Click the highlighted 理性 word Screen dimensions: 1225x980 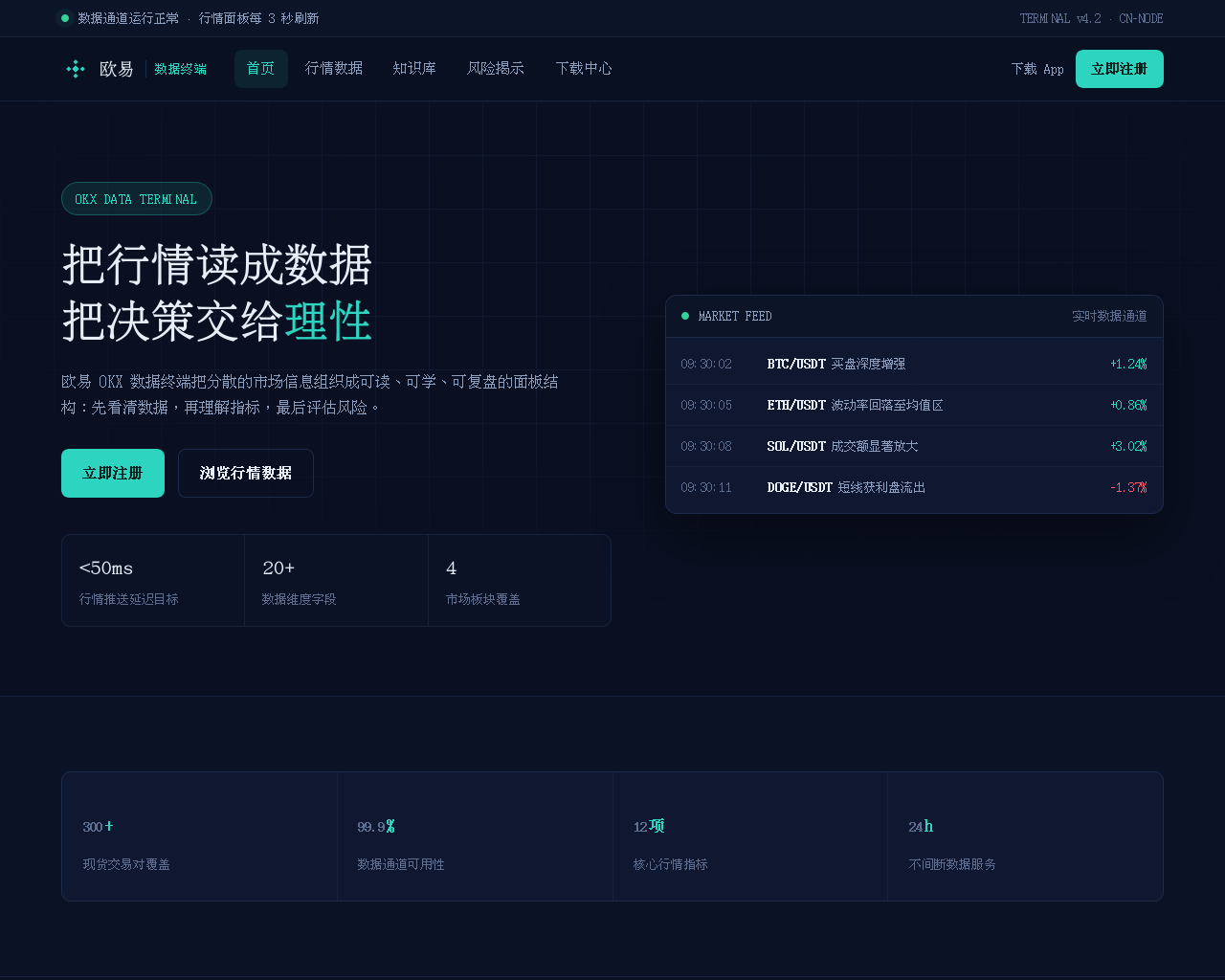click(x=328, y=321)
